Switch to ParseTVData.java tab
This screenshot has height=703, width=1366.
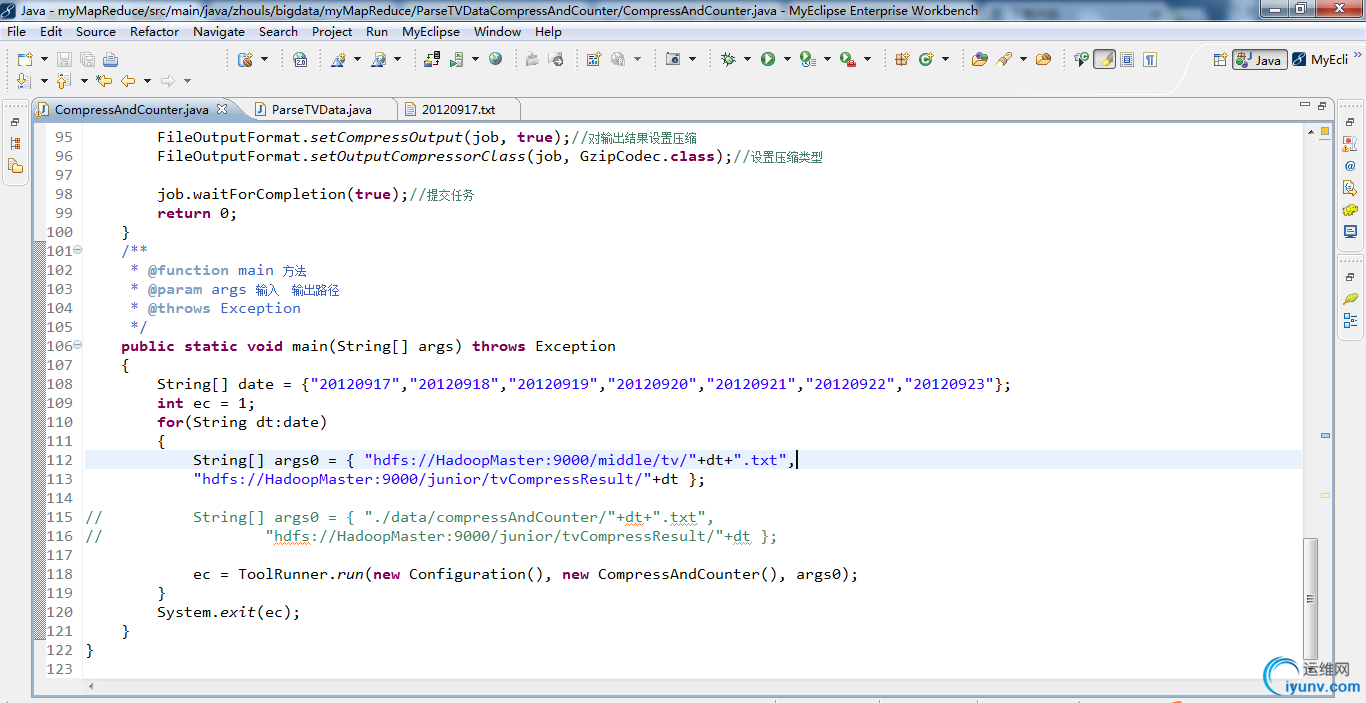click(x=321, y=109)
